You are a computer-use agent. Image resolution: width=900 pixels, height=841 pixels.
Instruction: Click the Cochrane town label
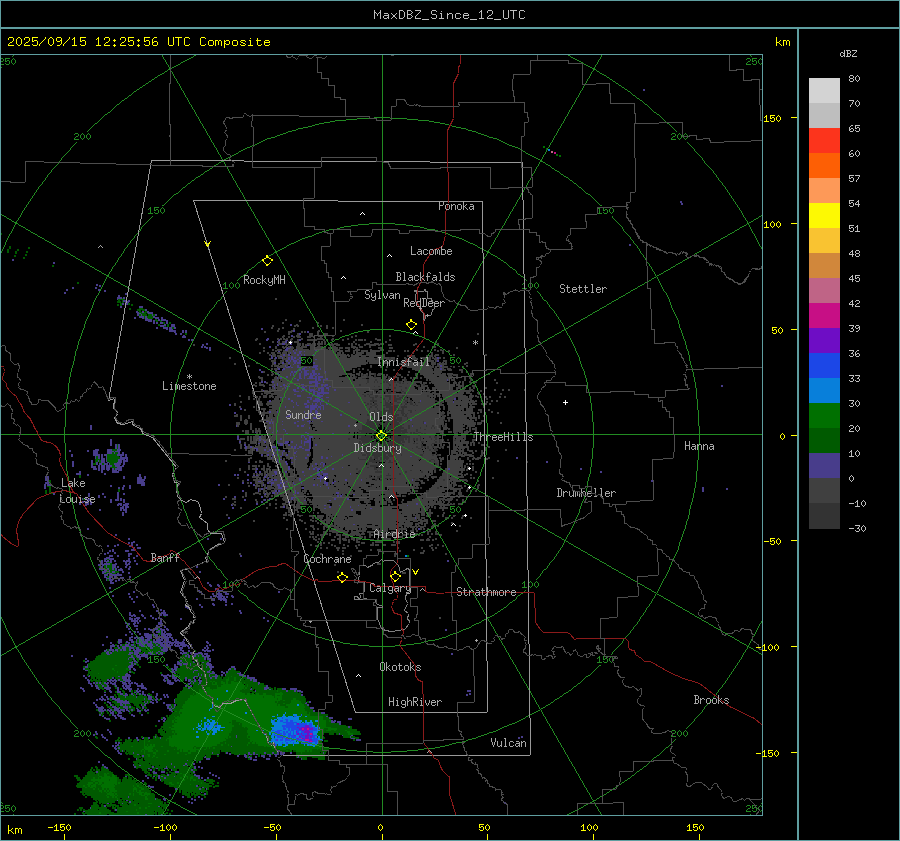point(327,559)
